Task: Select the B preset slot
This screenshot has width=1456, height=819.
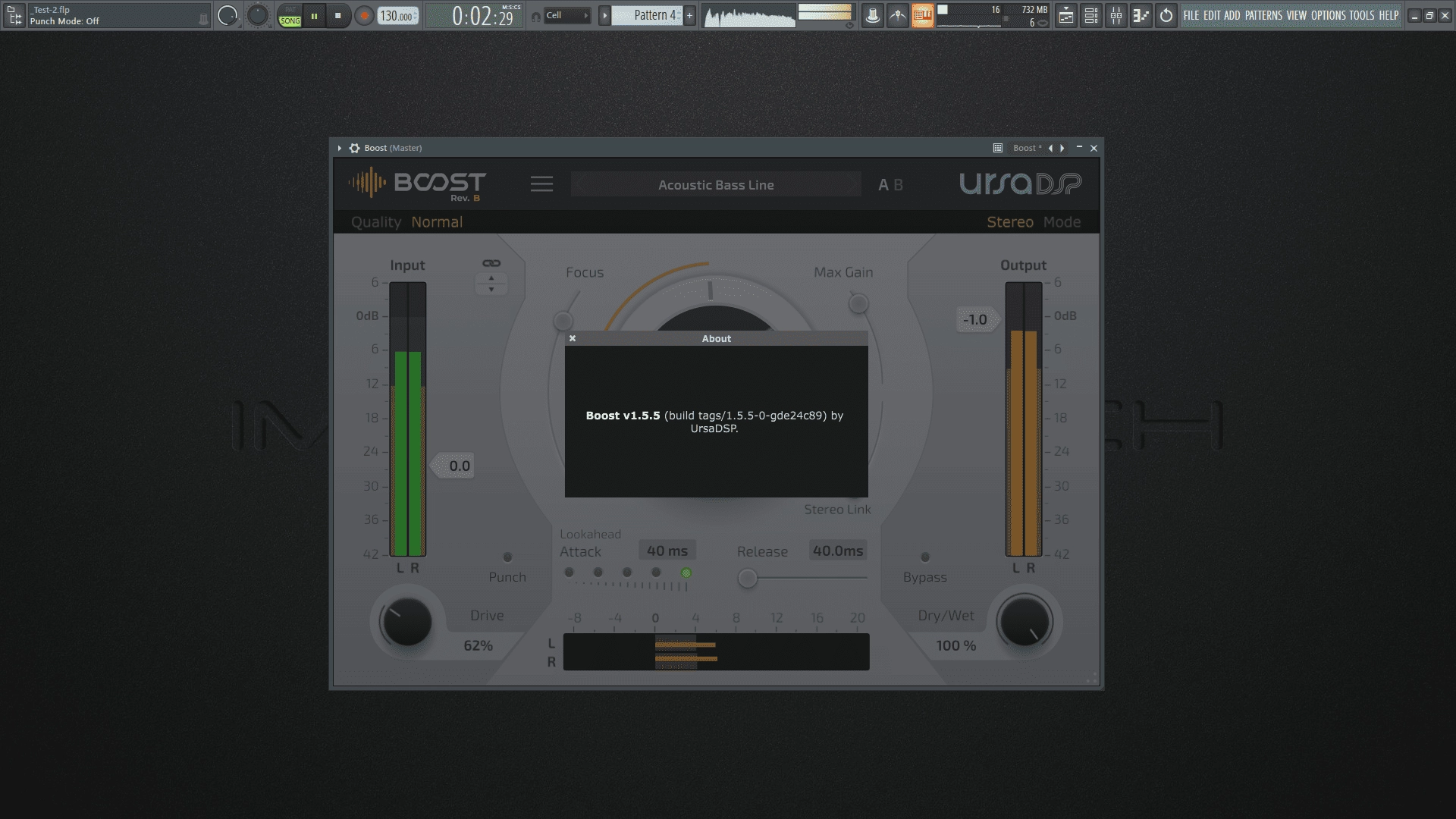Action: point(898,185)
